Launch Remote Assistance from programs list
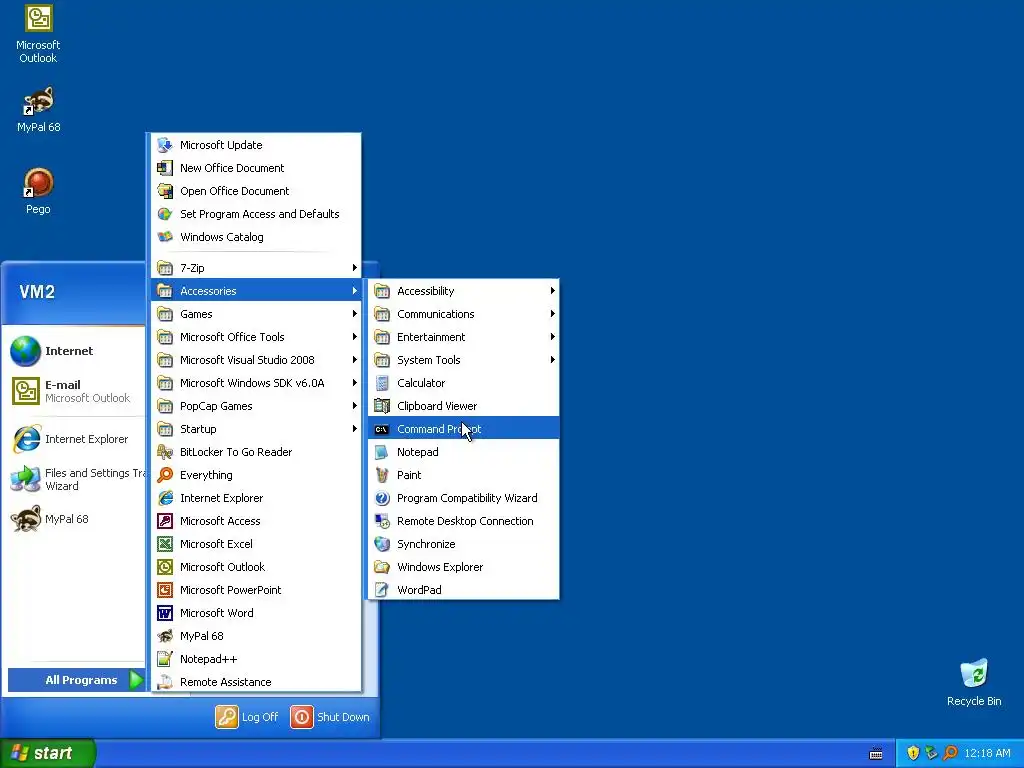Screen dimensions: 1024x768 [256, 682]
